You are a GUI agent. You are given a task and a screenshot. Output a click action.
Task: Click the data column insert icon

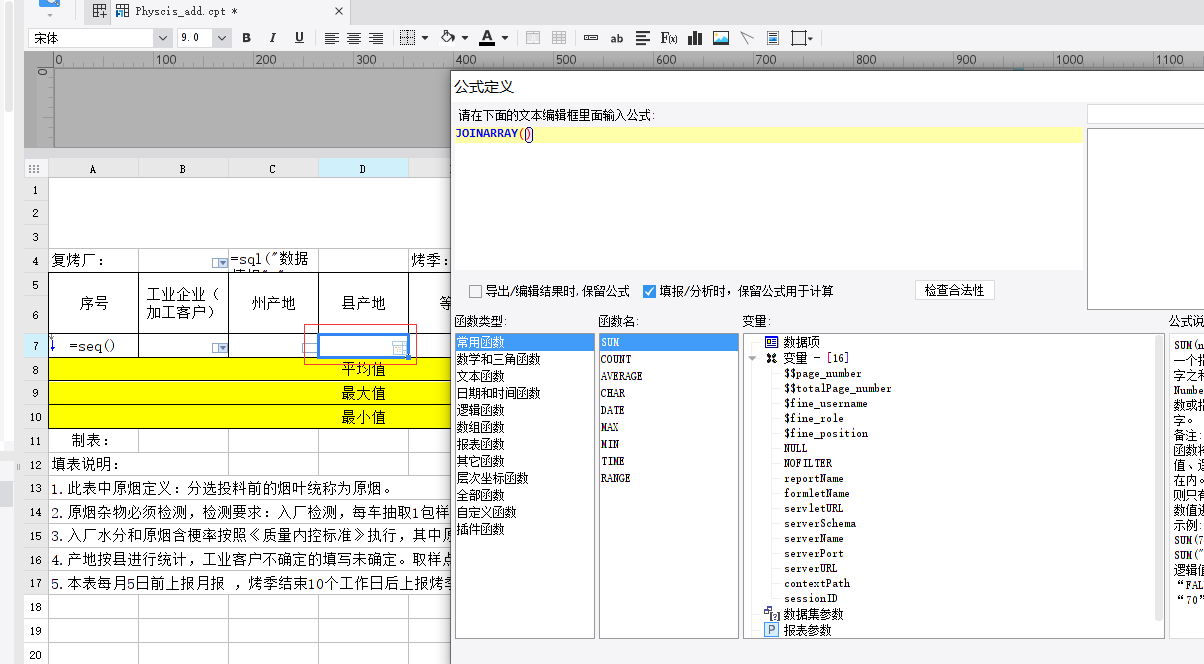pyautogui.click(x=591, y=38)
